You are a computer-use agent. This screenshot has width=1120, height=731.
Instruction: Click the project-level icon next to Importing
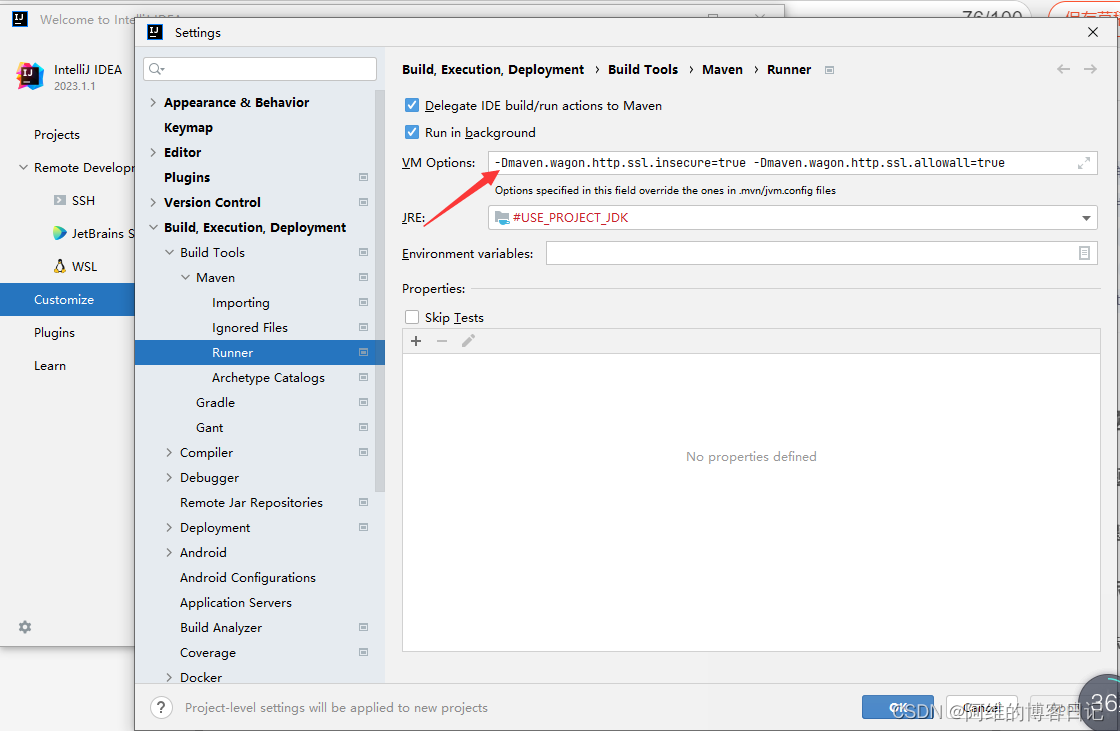(x=364, y=302)
